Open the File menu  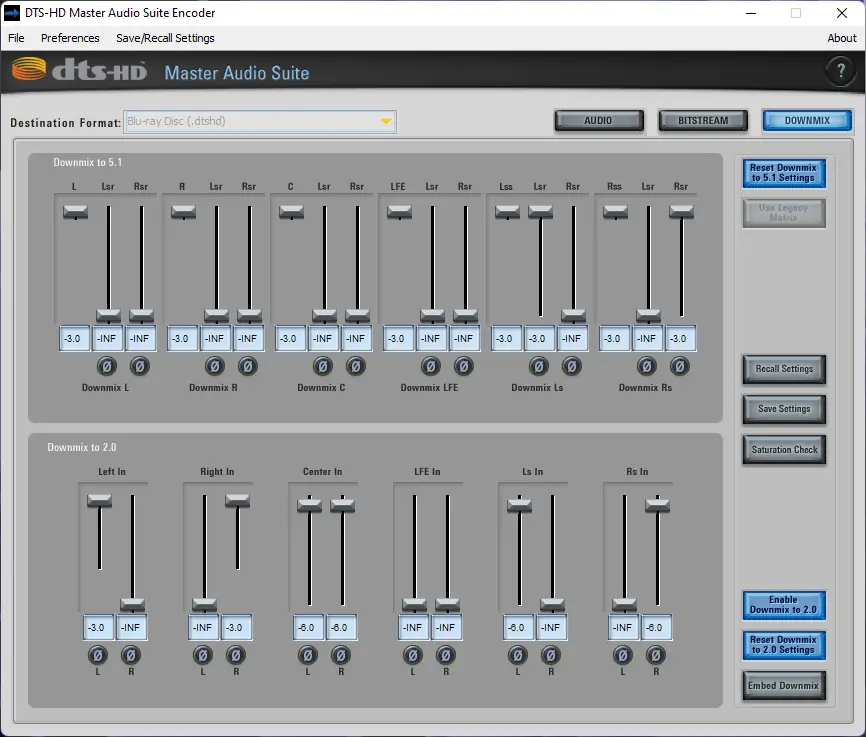pyautogui.click(x=16, y=38)
